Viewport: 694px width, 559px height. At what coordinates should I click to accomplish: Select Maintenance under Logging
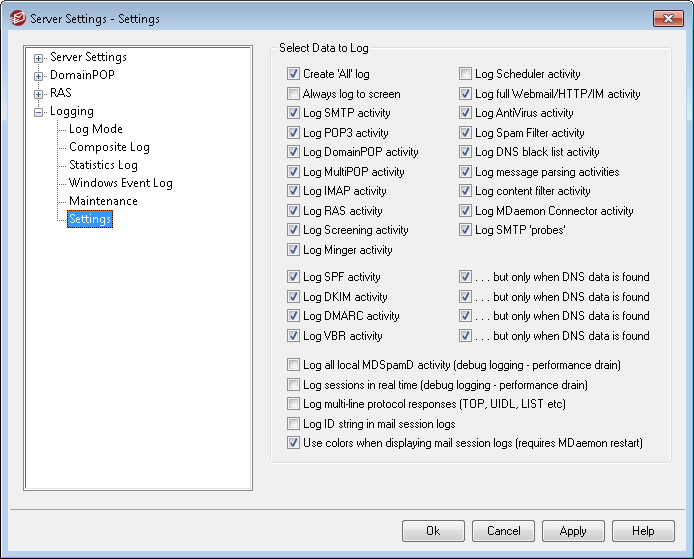[x=103, y=202]
